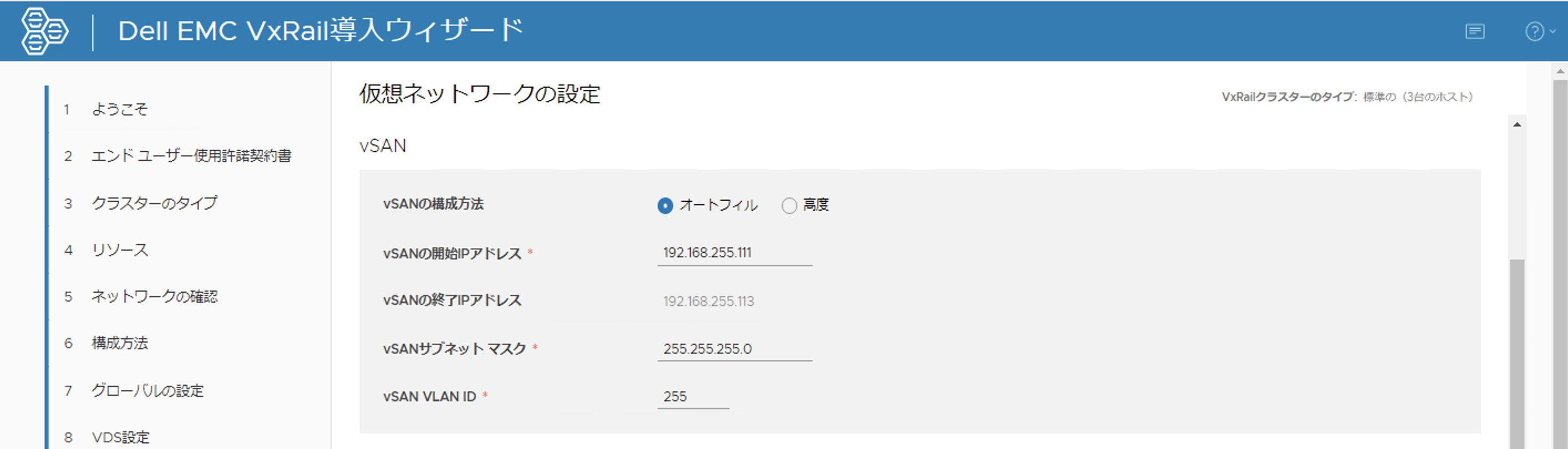1568x449 pixels.
Task: Go to step 7 グローバルの設定
Action: click(147, 391)
